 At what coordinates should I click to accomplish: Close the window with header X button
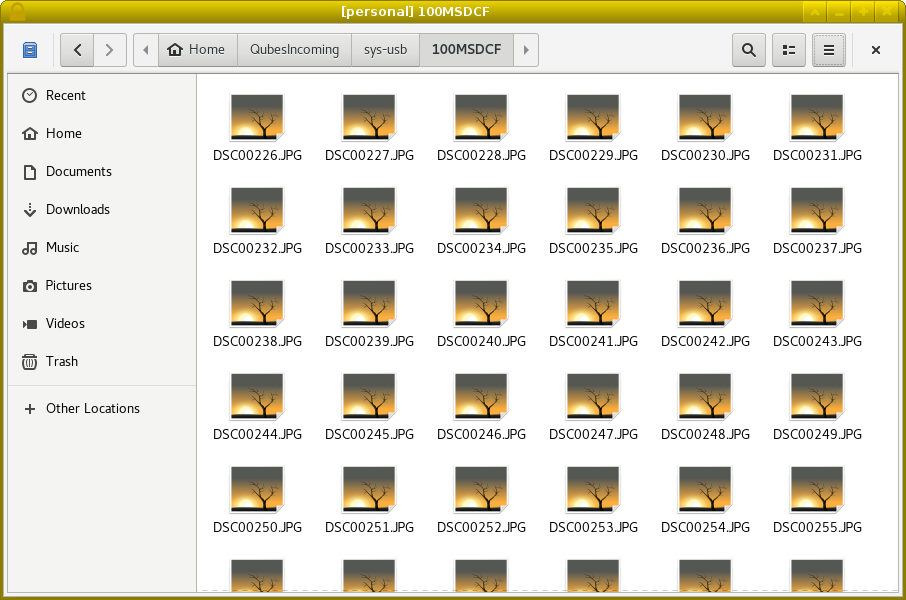coord(876,50)
